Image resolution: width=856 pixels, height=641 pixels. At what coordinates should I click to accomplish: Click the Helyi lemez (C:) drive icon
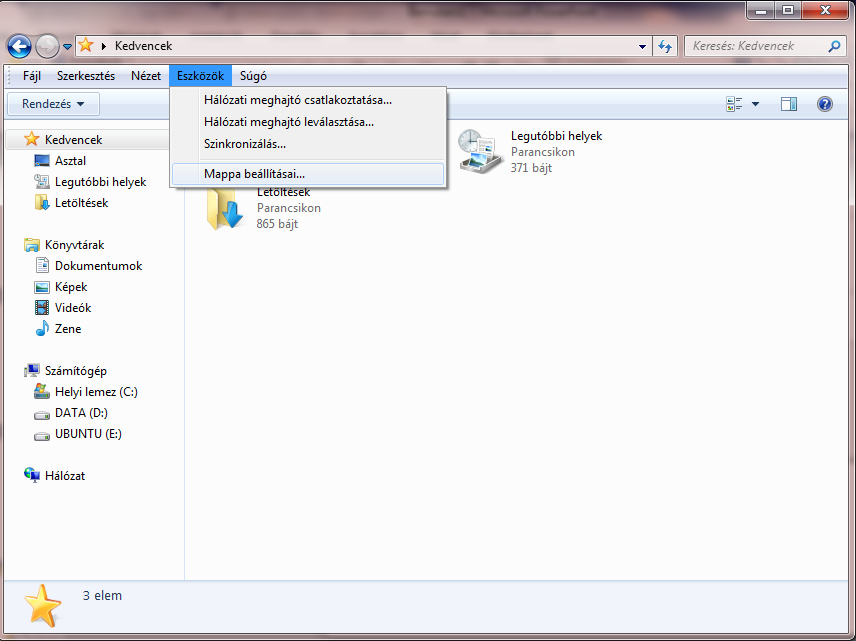[42, 391]
